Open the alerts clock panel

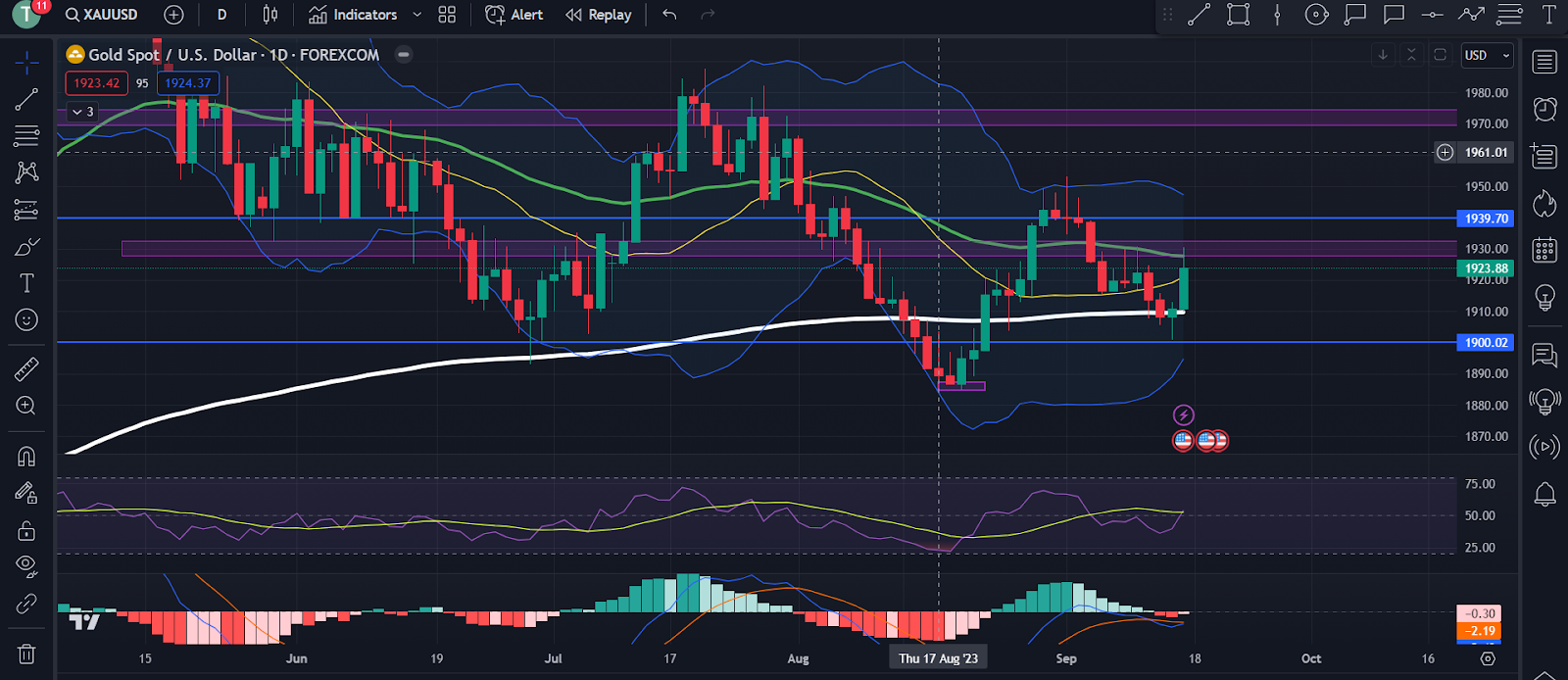pyautogui.click(x=1544, y=109)
